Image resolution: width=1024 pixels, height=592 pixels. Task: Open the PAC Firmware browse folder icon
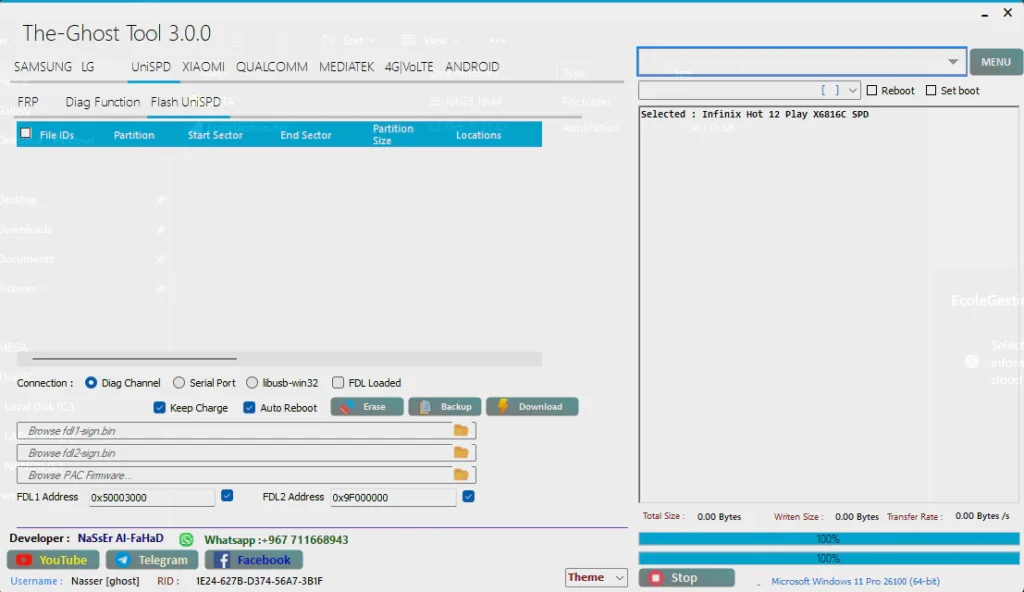coord(461,475)
